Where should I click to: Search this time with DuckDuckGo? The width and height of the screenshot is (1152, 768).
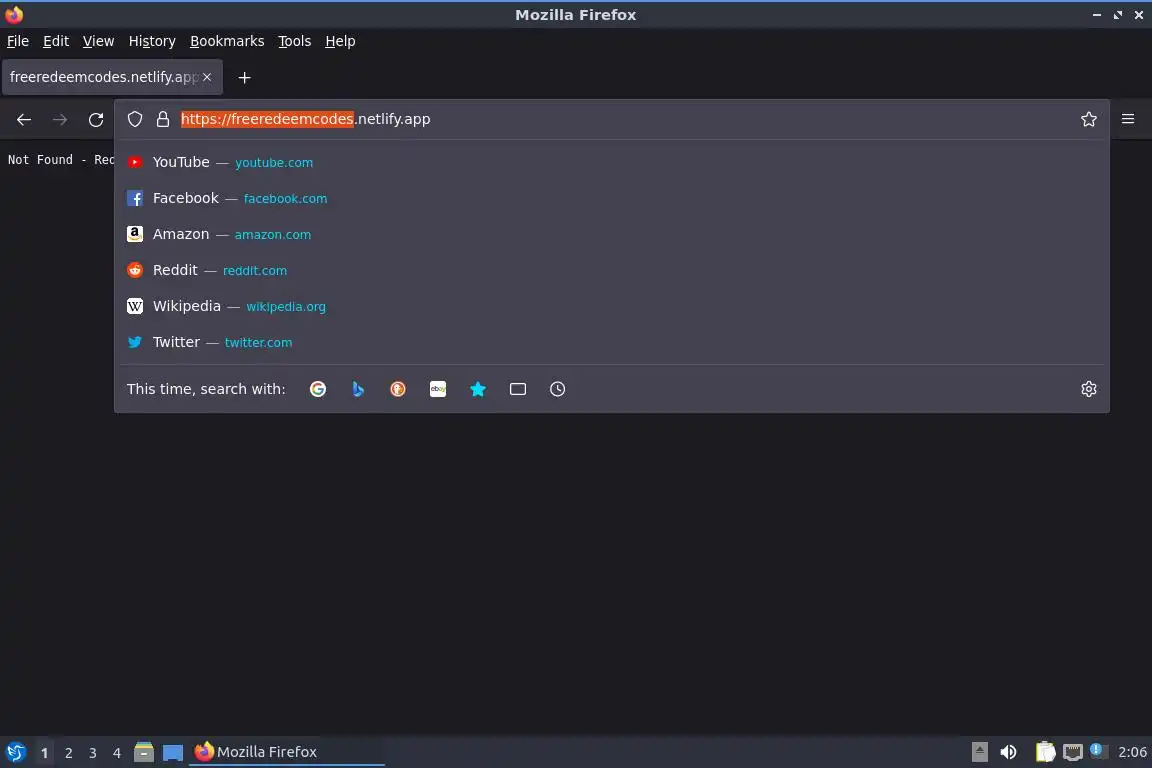pyautogui.click(x=397, y=389)
